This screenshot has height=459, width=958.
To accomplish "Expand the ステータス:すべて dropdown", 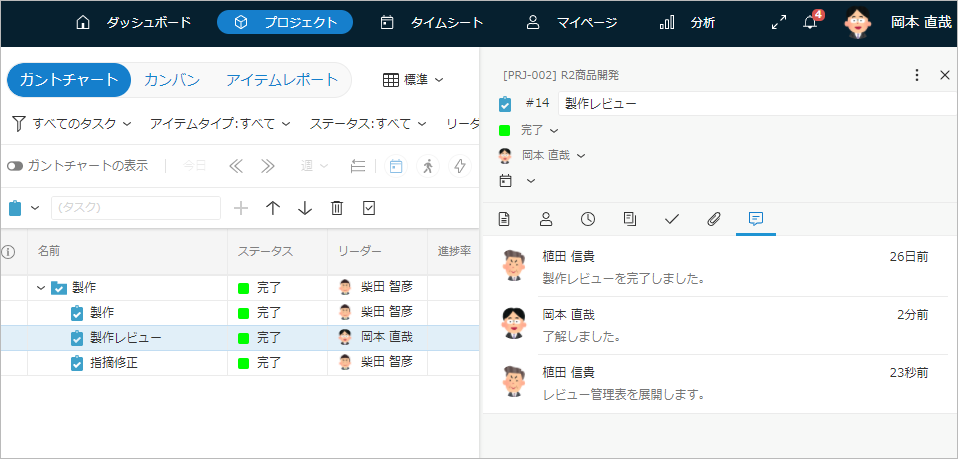I will click(x=368, y=124).
